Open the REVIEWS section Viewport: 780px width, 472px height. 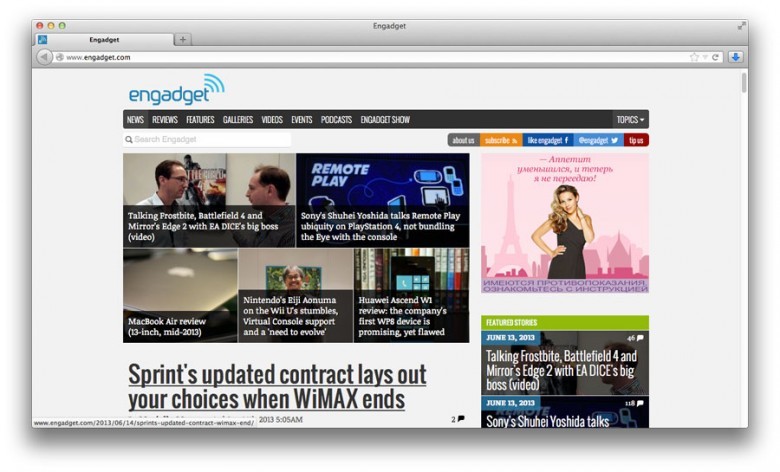pyautogui.click(x=165, y=119)
